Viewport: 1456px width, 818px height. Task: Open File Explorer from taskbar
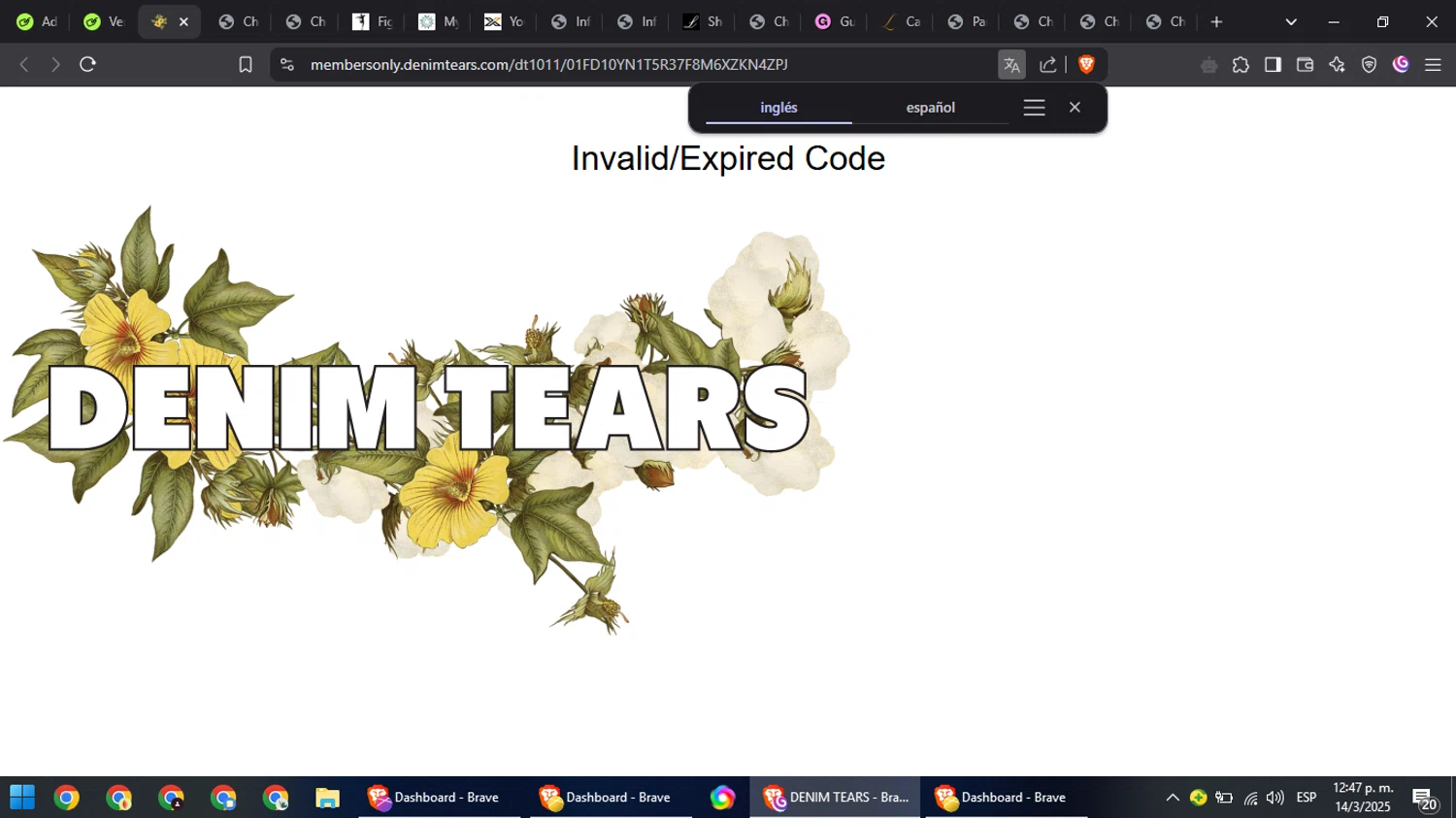328,798
